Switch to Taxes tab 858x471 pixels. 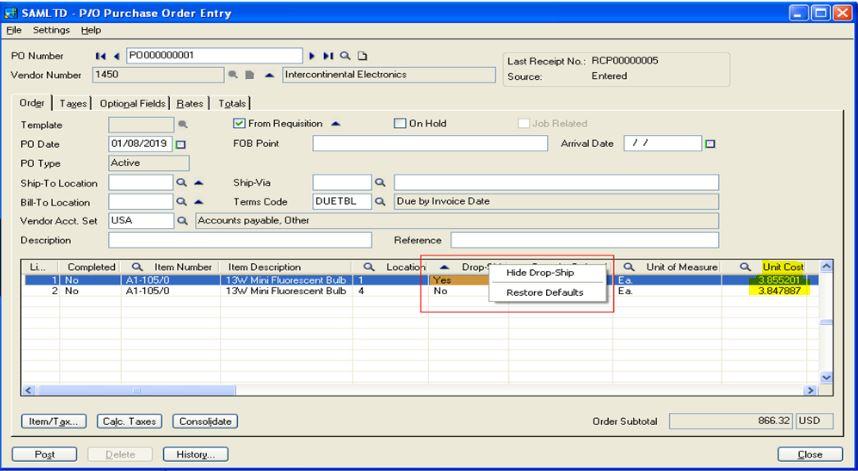pyautogui.click(x=73, y=103)
